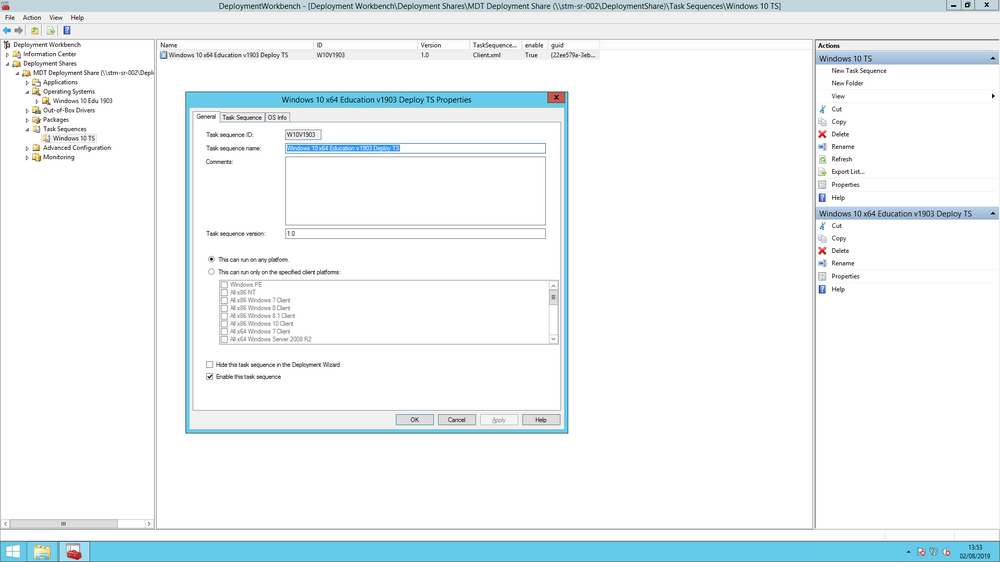
Task: Check 'Hide this task sequence in the Deployment Wizard'
Action: (210, 365)
